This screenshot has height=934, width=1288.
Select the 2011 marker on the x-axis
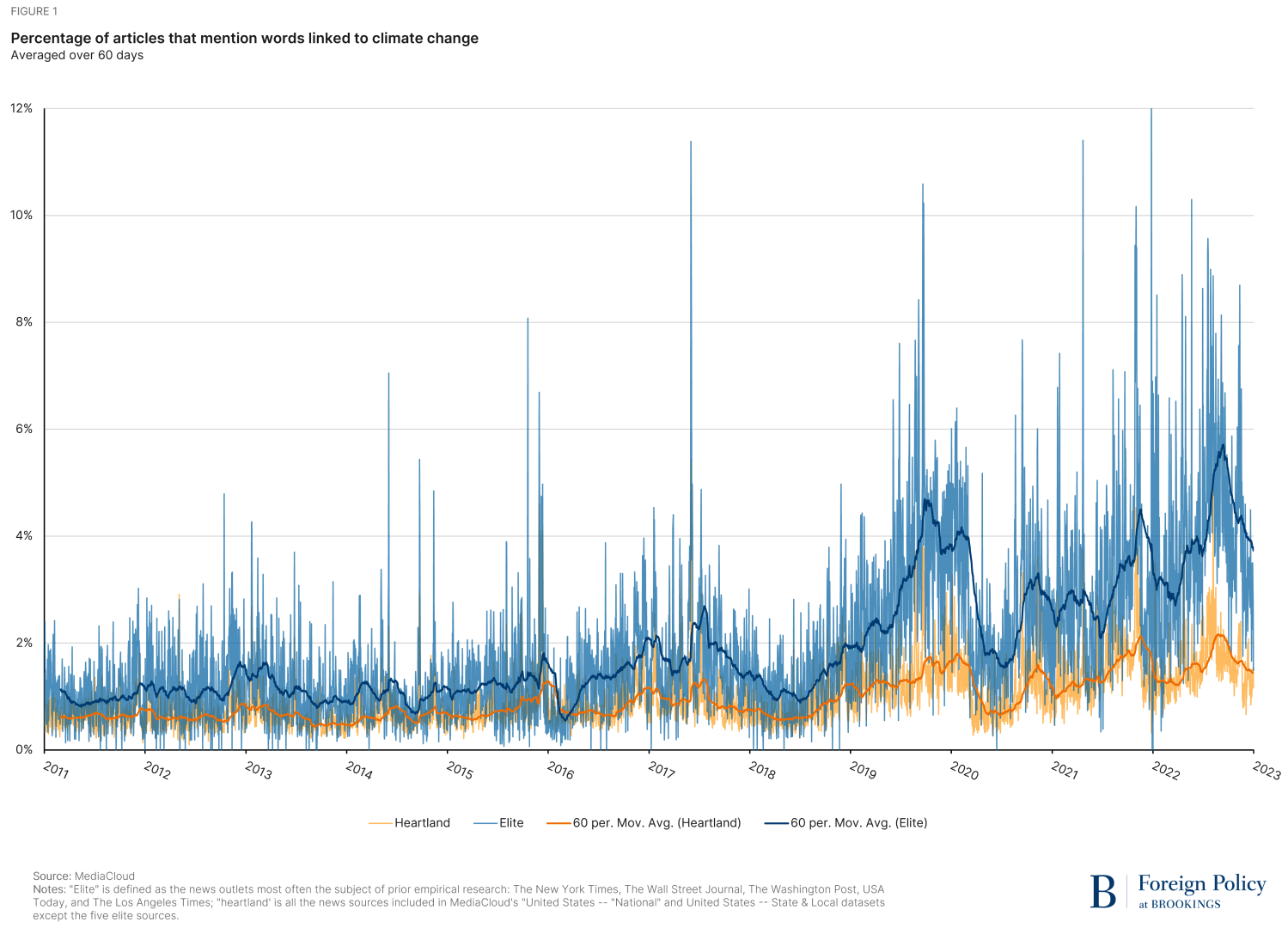(55, 769)
